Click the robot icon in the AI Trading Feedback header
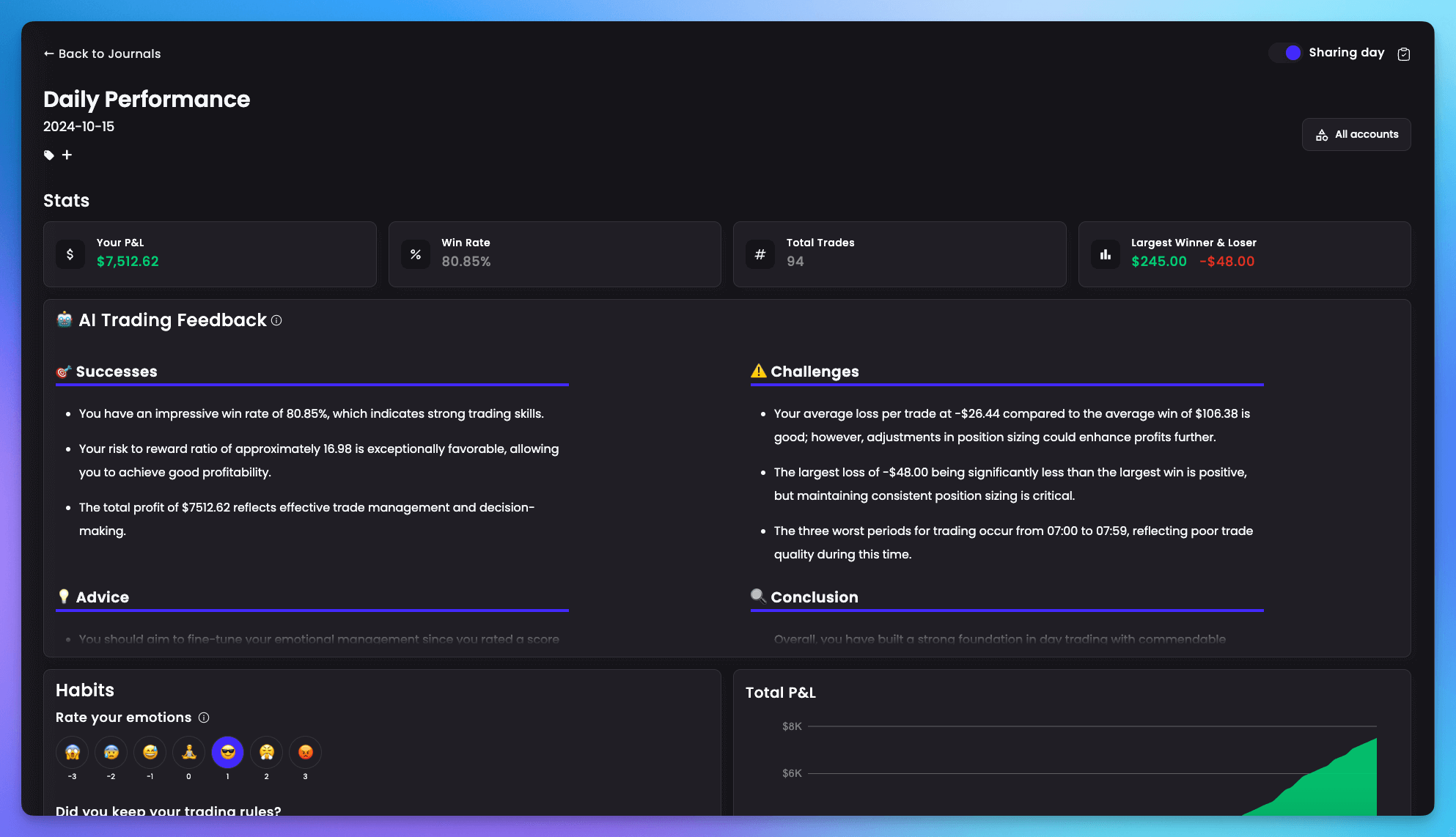1456x837 pixels. pos(64,320)
